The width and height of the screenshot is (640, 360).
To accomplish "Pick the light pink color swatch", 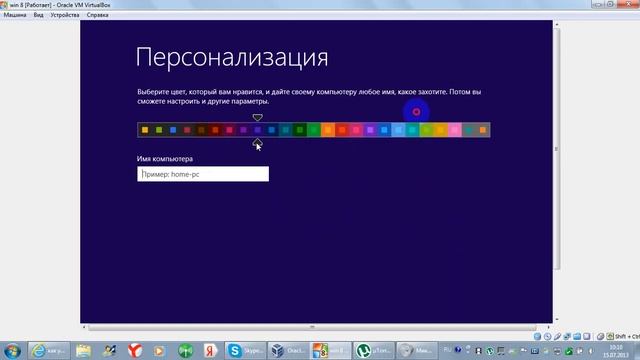I will 455,130.
